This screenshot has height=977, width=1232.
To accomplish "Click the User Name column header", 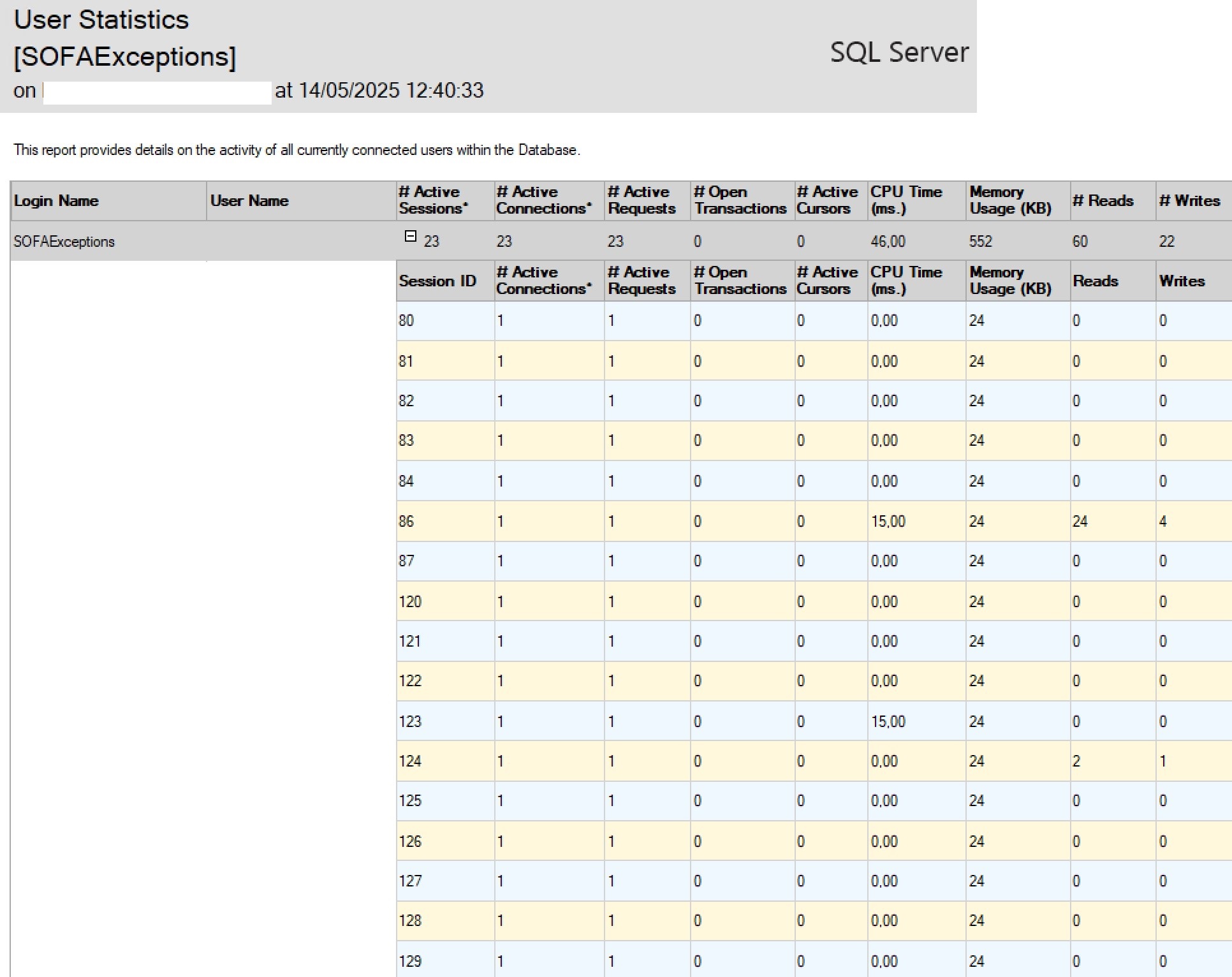I will tap(249, 201).
